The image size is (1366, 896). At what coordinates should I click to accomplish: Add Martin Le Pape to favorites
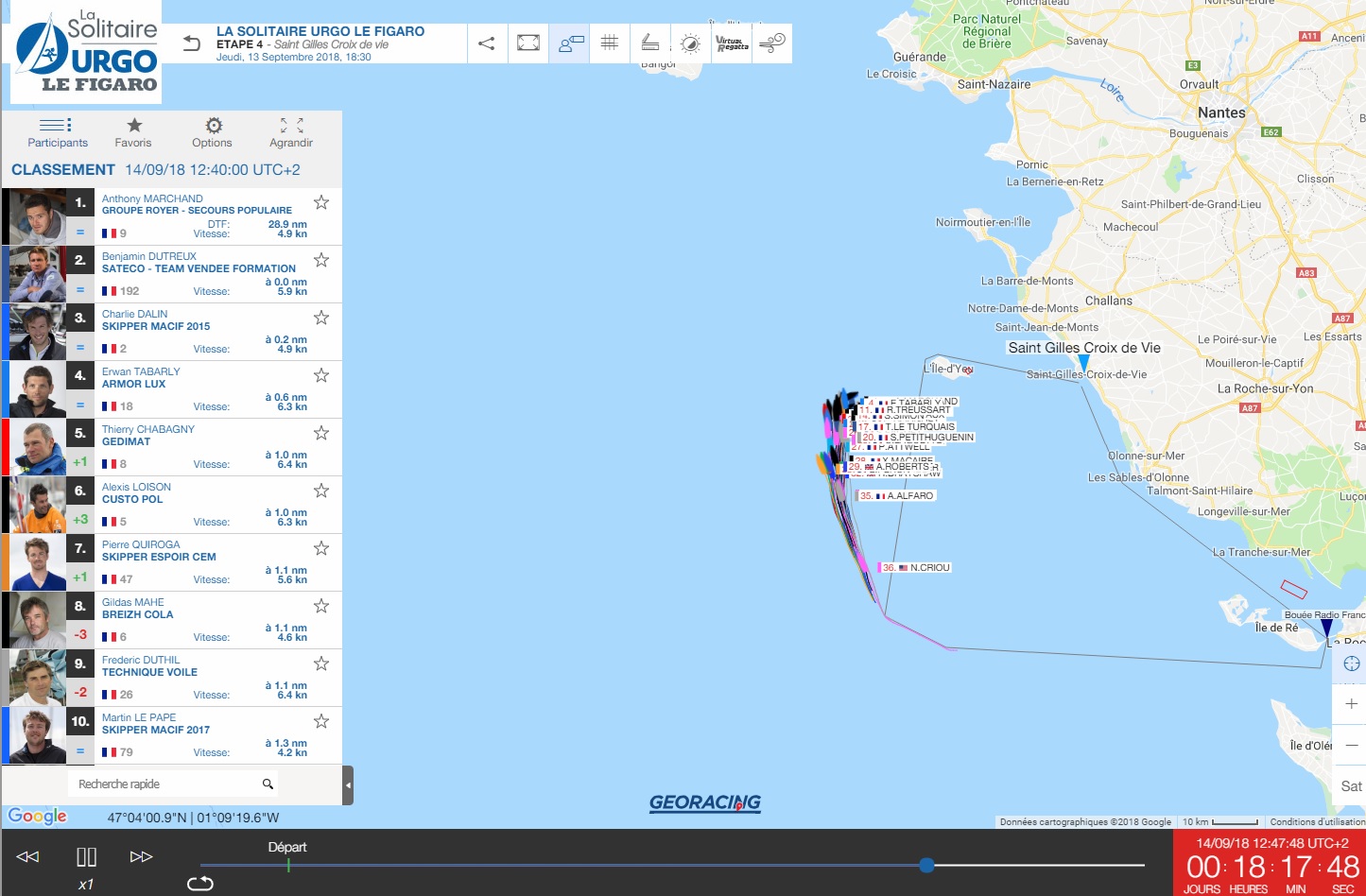(321, 721)
